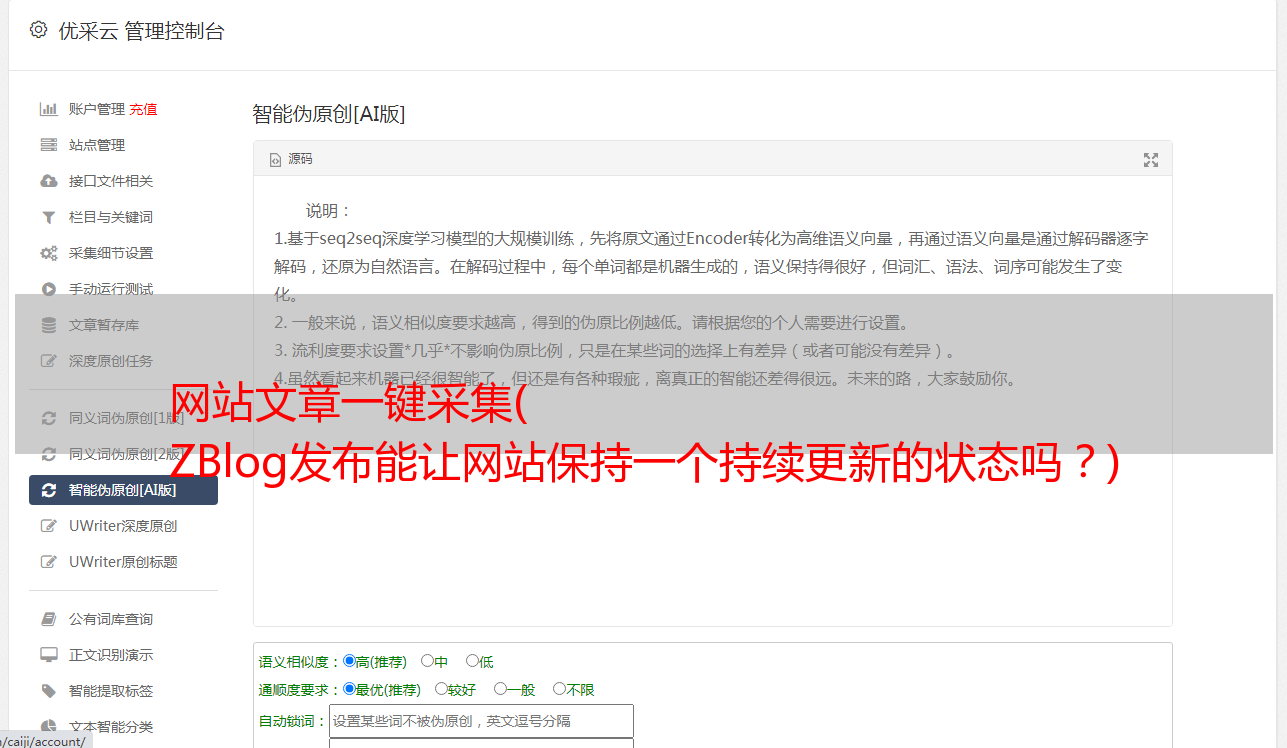Open UWriter原创标题 sidebar link
Viewport: 1287px width, 748px height.
coord(123,562)
